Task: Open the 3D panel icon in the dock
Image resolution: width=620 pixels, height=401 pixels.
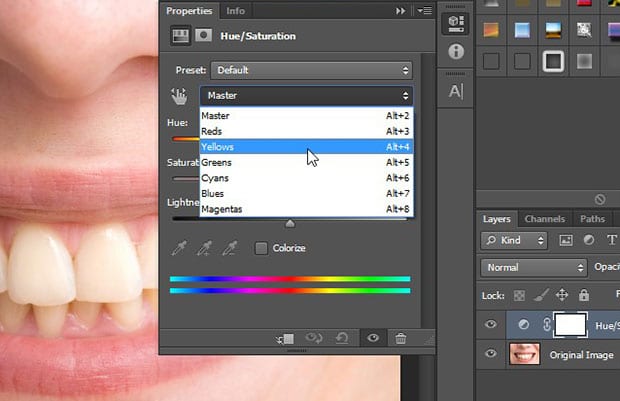Action: point(456,23)
